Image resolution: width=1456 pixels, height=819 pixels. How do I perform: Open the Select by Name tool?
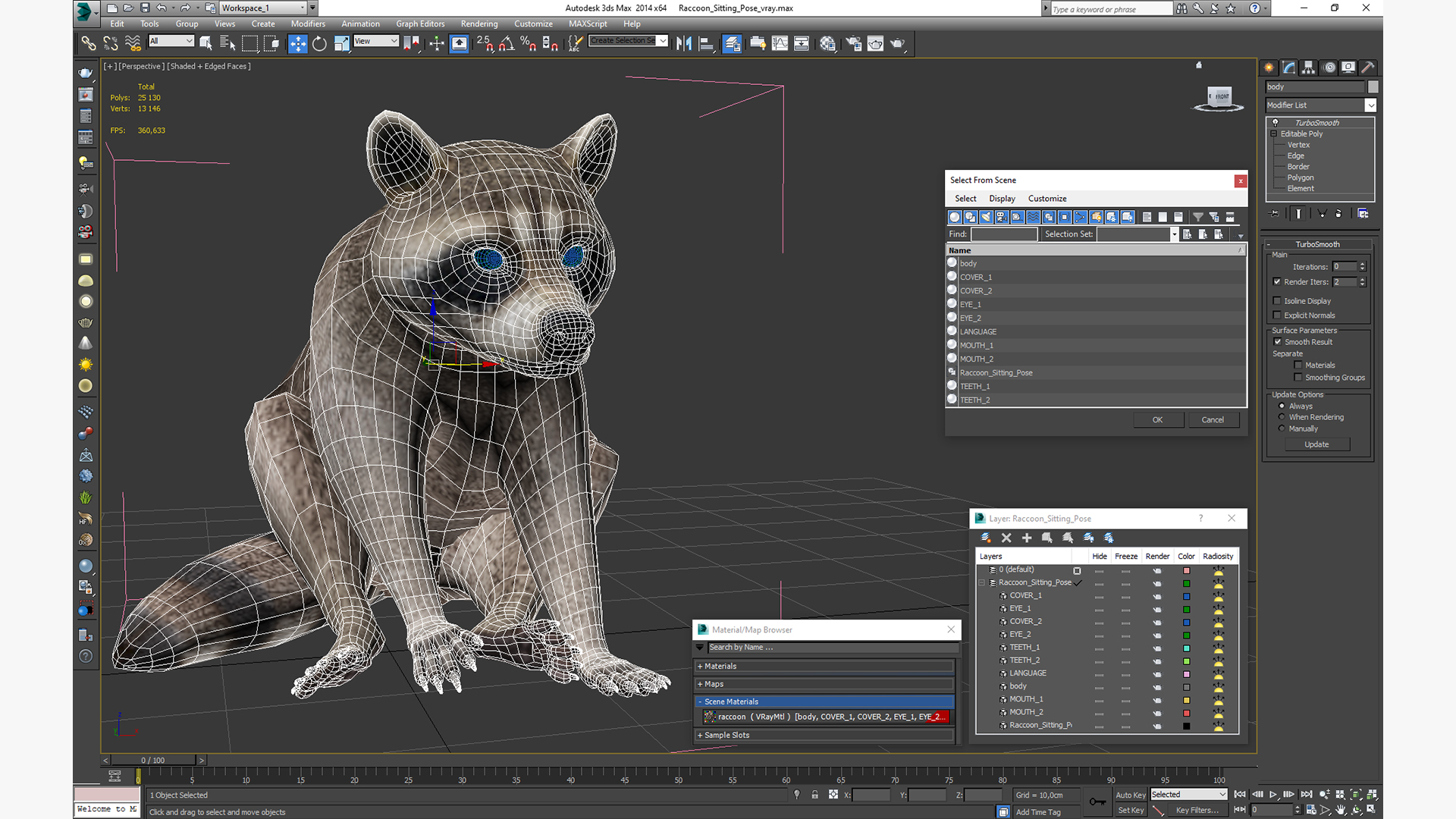click(227, 44)
